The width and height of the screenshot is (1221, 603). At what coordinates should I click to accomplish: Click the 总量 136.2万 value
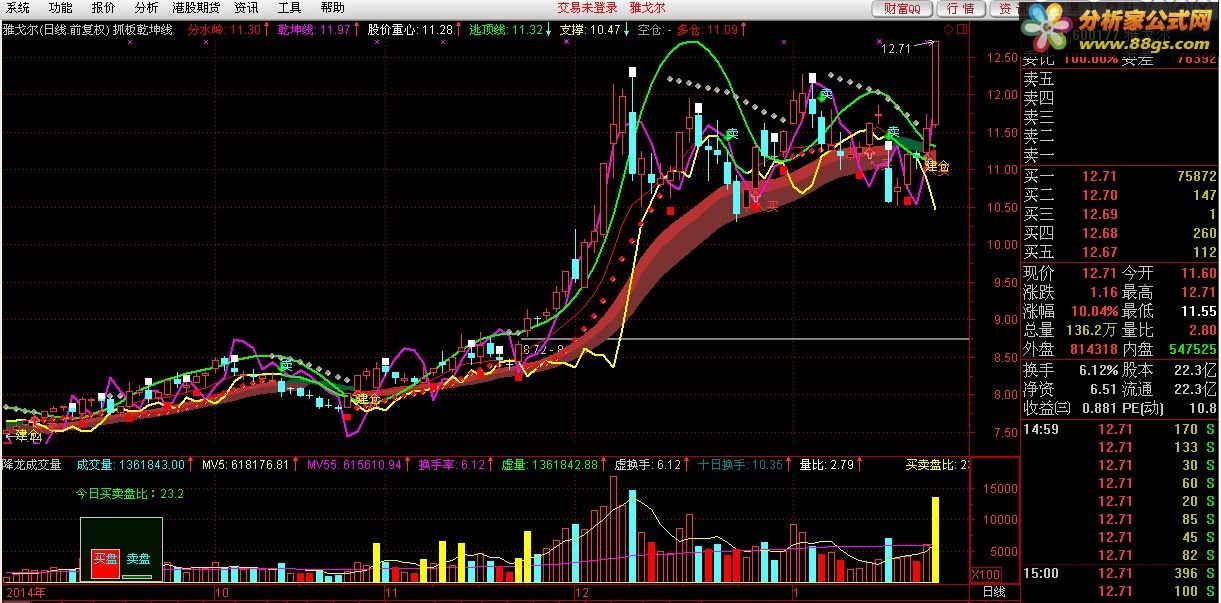coord(1093,331)
